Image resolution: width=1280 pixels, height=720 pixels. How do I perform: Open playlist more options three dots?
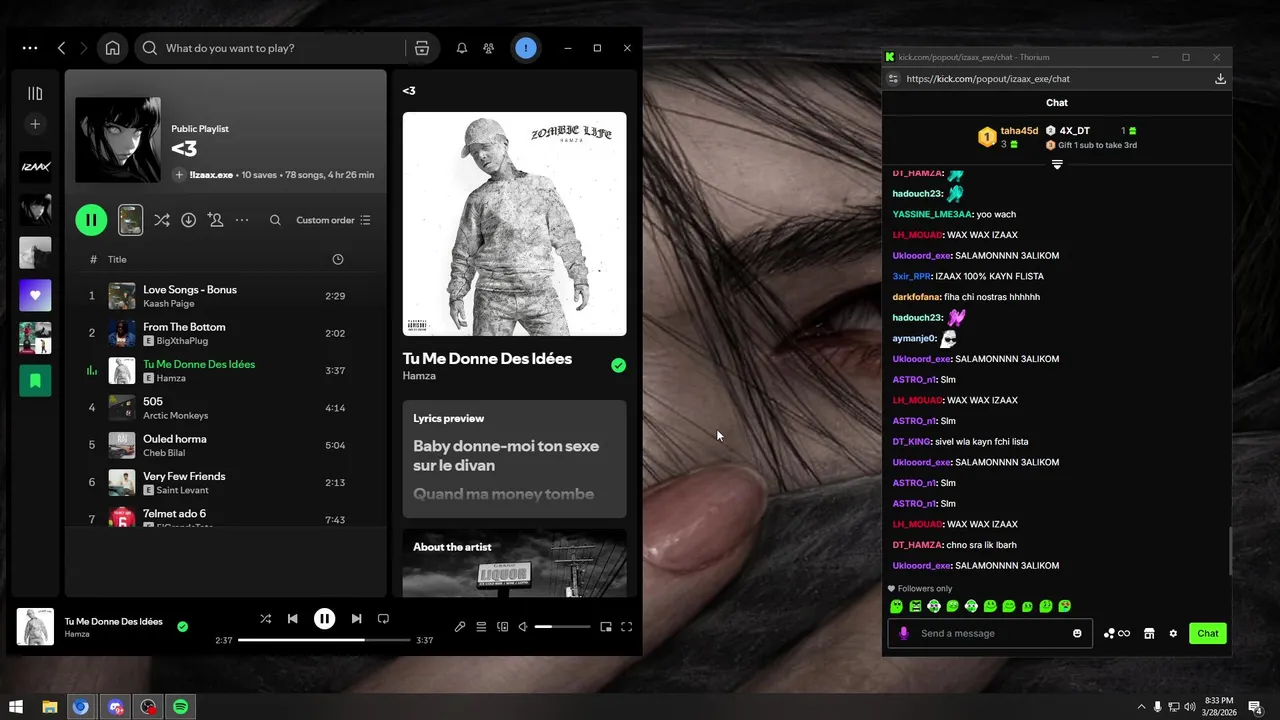pyautogui.click(x=242, y=220)
